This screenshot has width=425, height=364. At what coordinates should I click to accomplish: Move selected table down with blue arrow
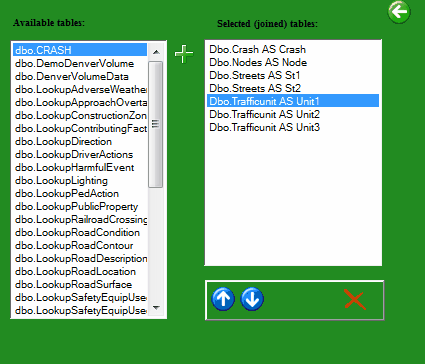pyautogui.click(x=252, y=299)
